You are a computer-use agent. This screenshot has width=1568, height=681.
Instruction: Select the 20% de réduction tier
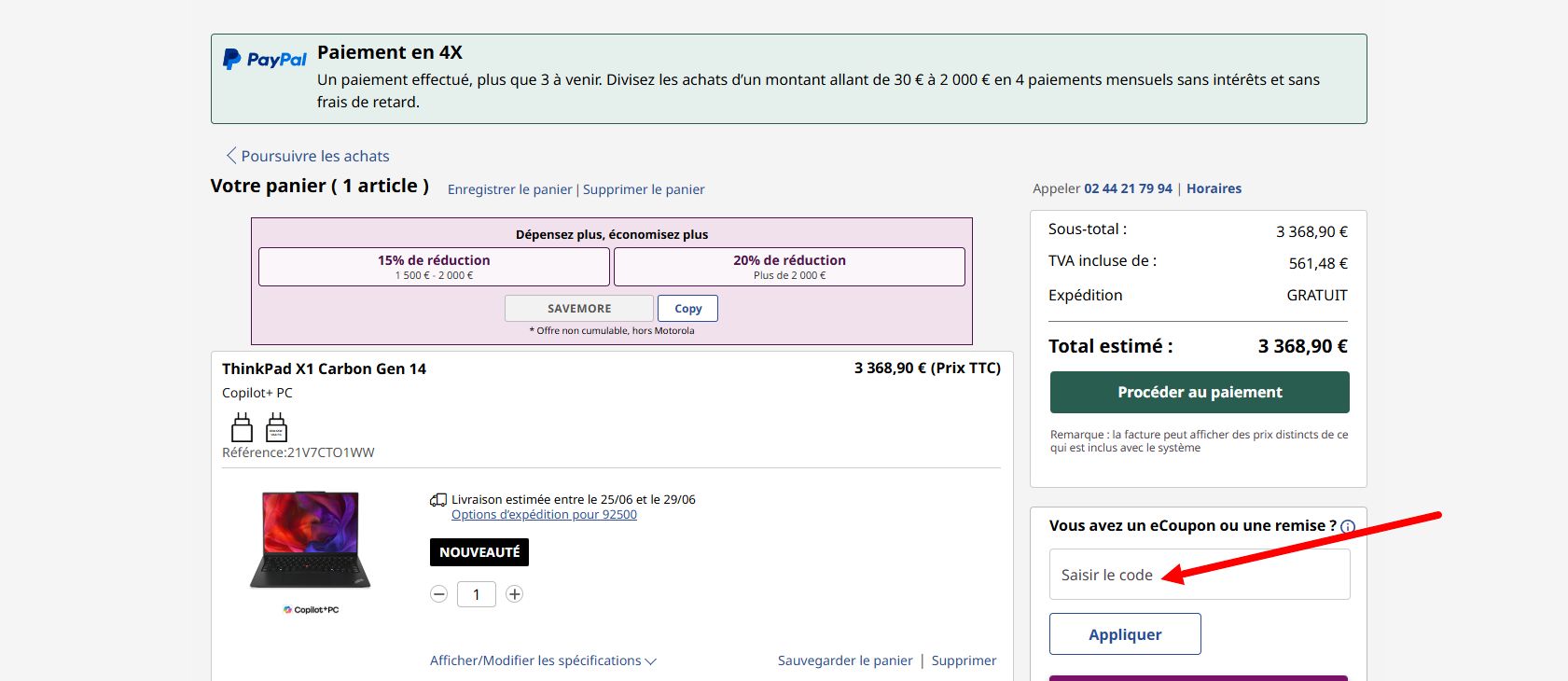(x=789, y=267)
